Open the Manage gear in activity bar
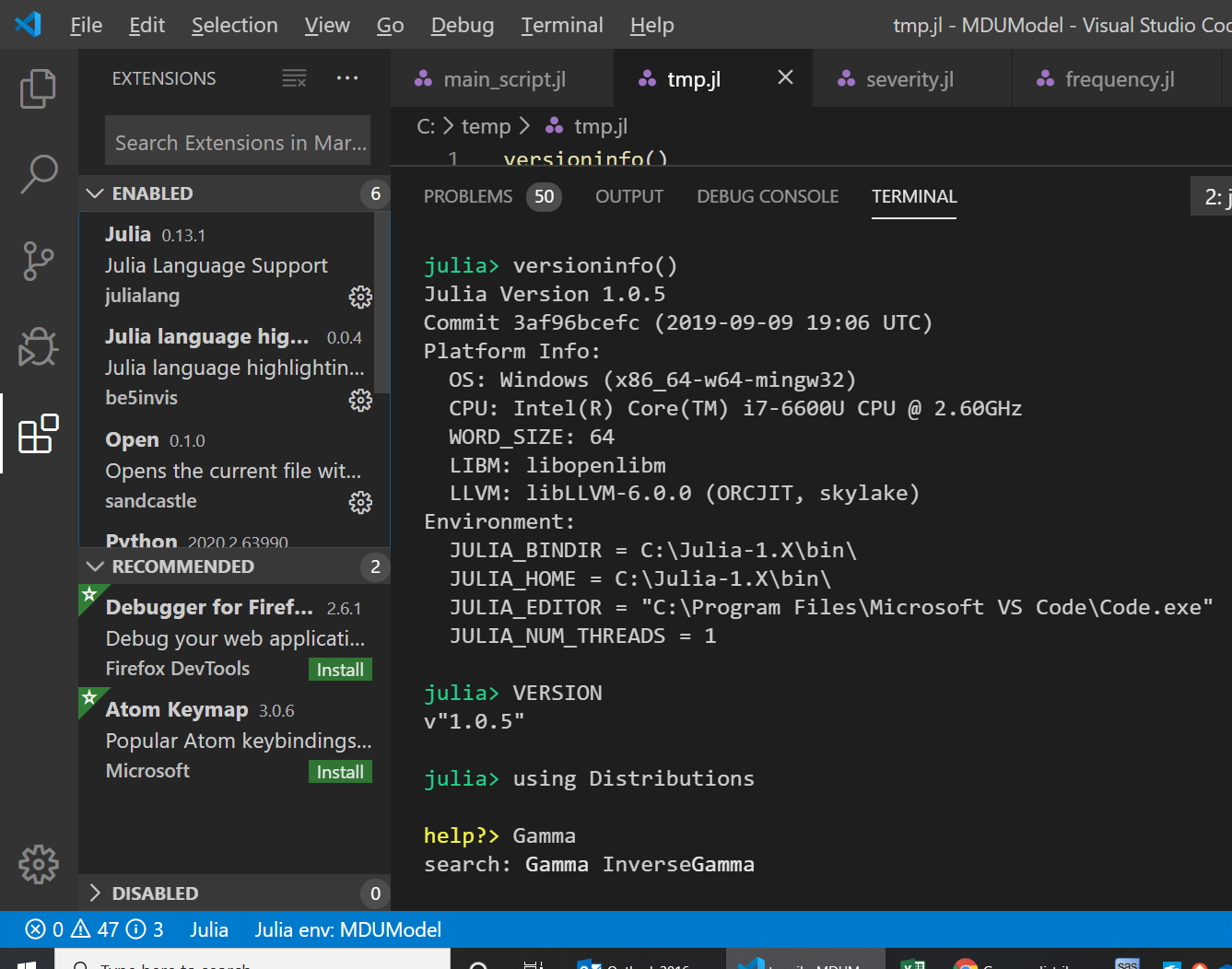This screenshot has height=969, width=1232. [x=38, y=864]
